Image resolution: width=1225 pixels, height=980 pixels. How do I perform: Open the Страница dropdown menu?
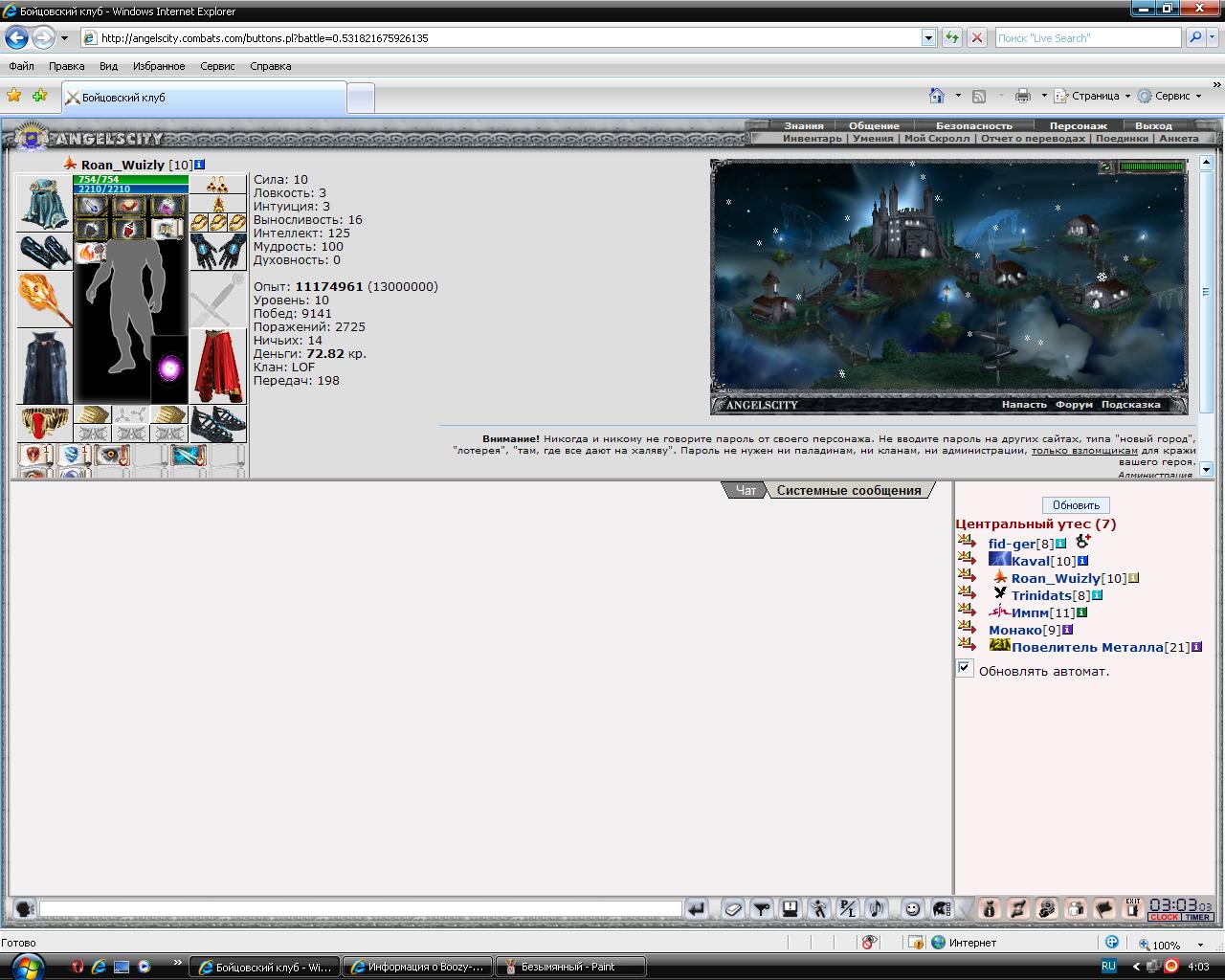(x=1091, y=96)
